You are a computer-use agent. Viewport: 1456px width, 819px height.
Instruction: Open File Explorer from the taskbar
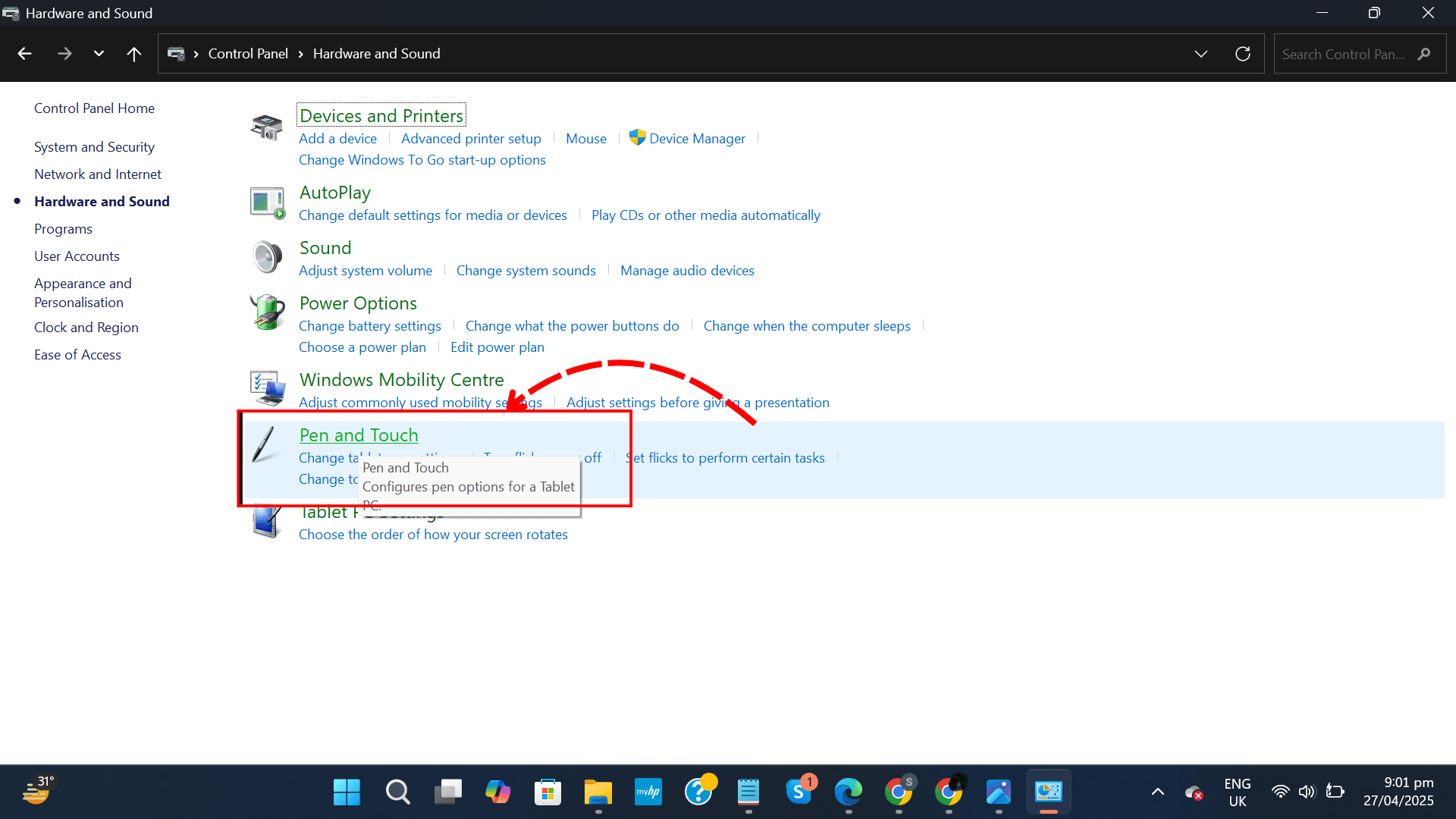click(598, 791)
